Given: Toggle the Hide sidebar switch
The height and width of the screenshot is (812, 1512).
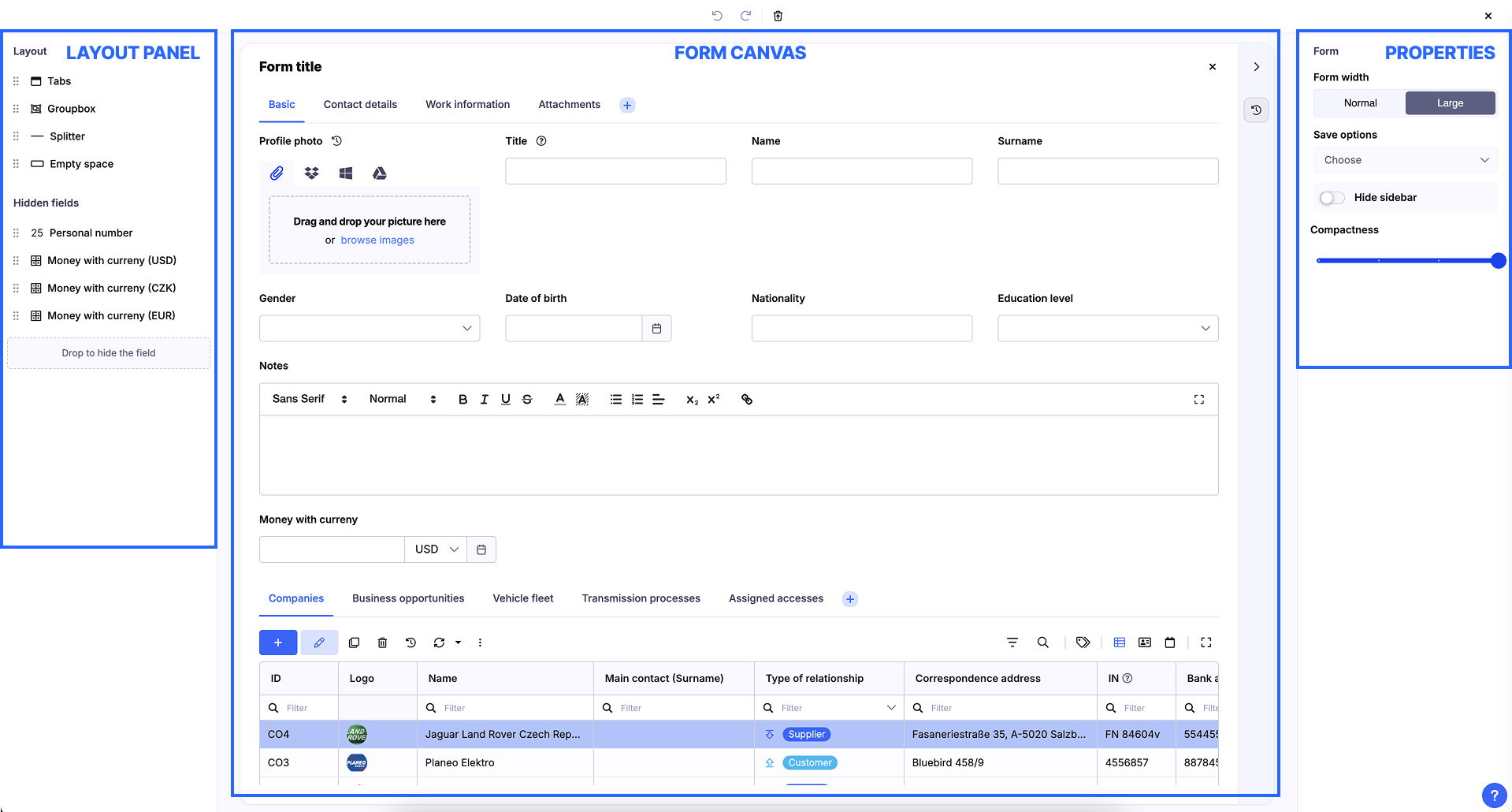Looking at the screenshot, I should [x=1332, y=198].
